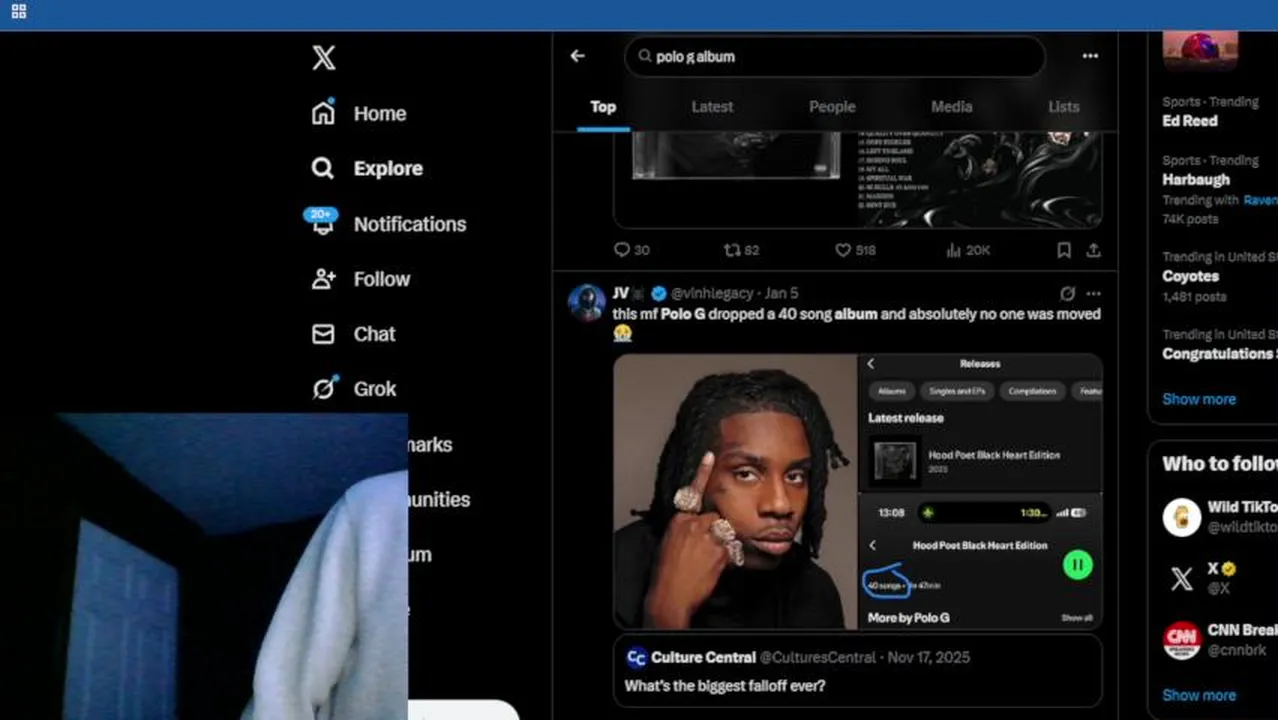This screenshot has height=720, width=1278.
Task: Bookmark the post with 518 likes
Action: [x=1064, y=250]
